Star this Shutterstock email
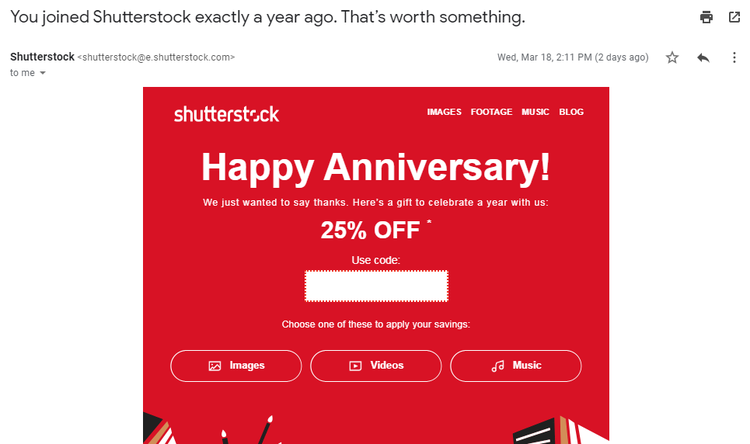Image resolution: width=750 pixels, height=444 pixels. [672, 58]
